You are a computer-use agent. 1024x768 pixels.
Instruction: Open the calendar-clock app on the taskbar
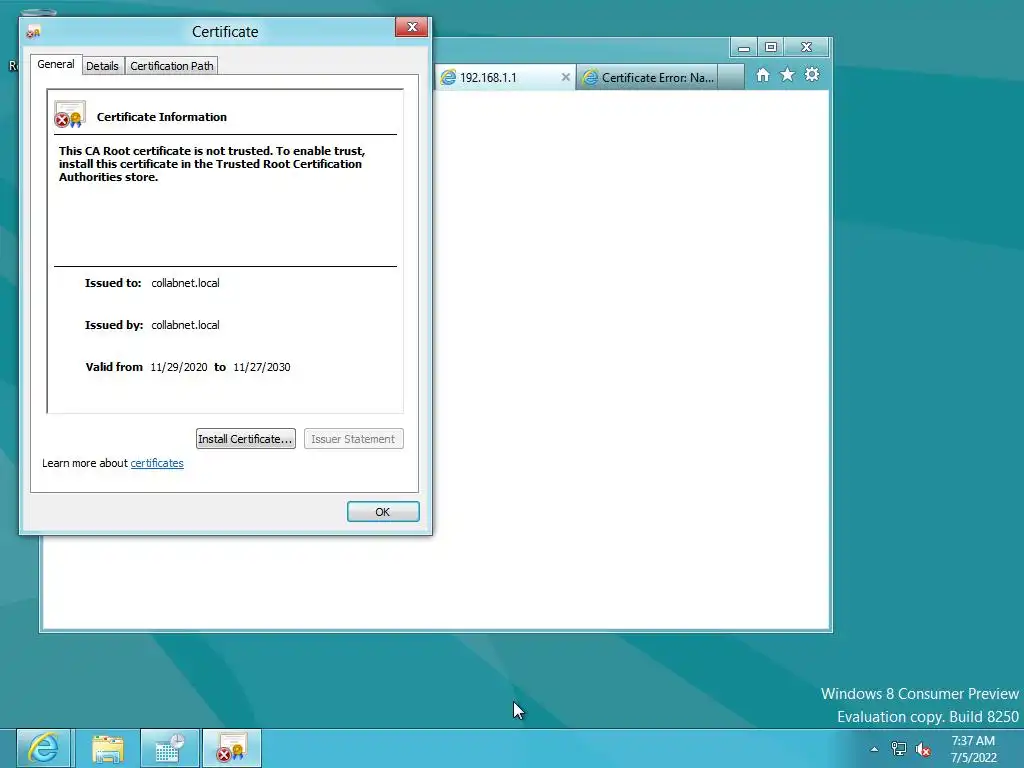170,748
